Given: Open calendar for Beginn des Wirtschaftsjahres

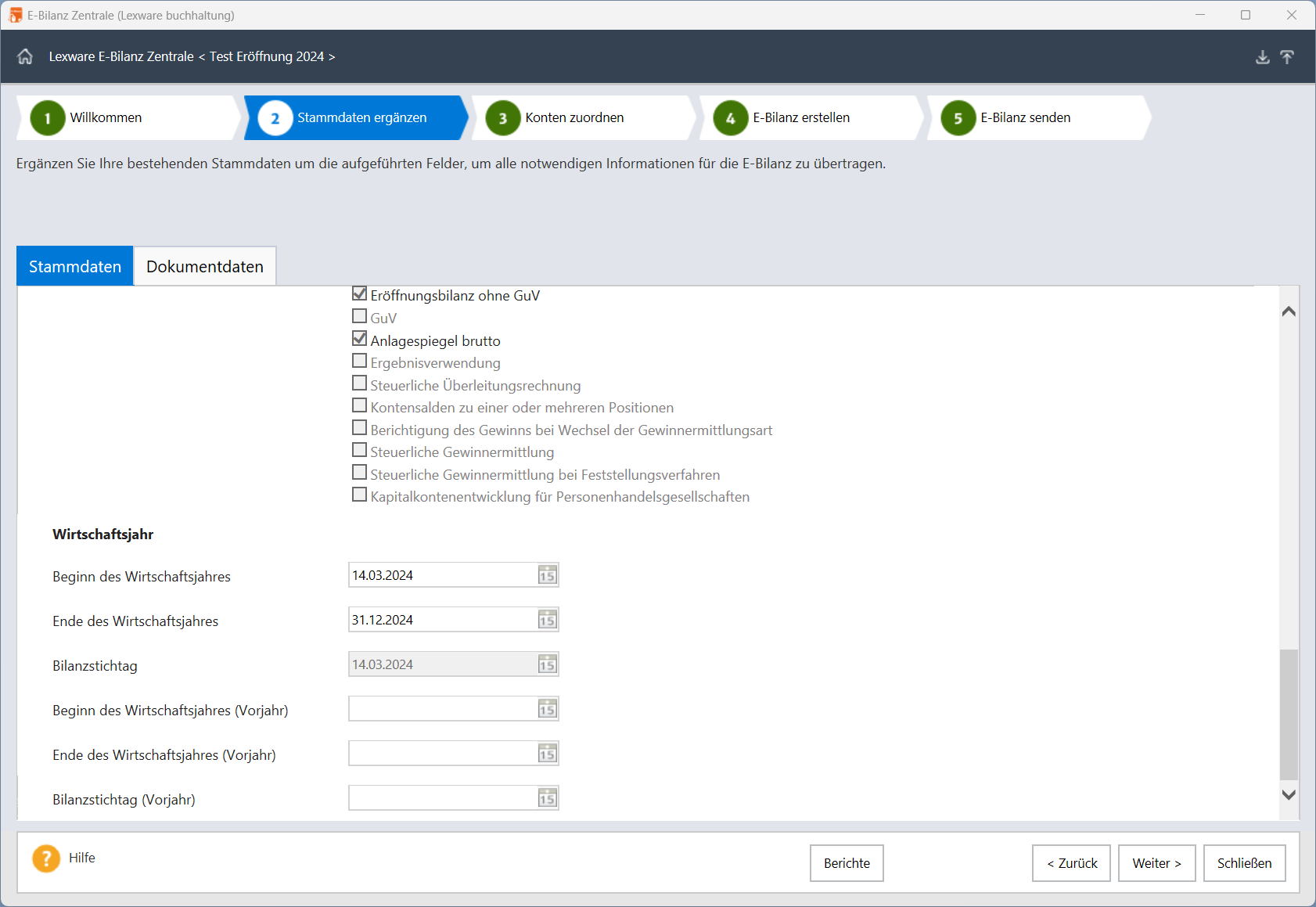Looking at the screenshot, I should coord(547,575).
